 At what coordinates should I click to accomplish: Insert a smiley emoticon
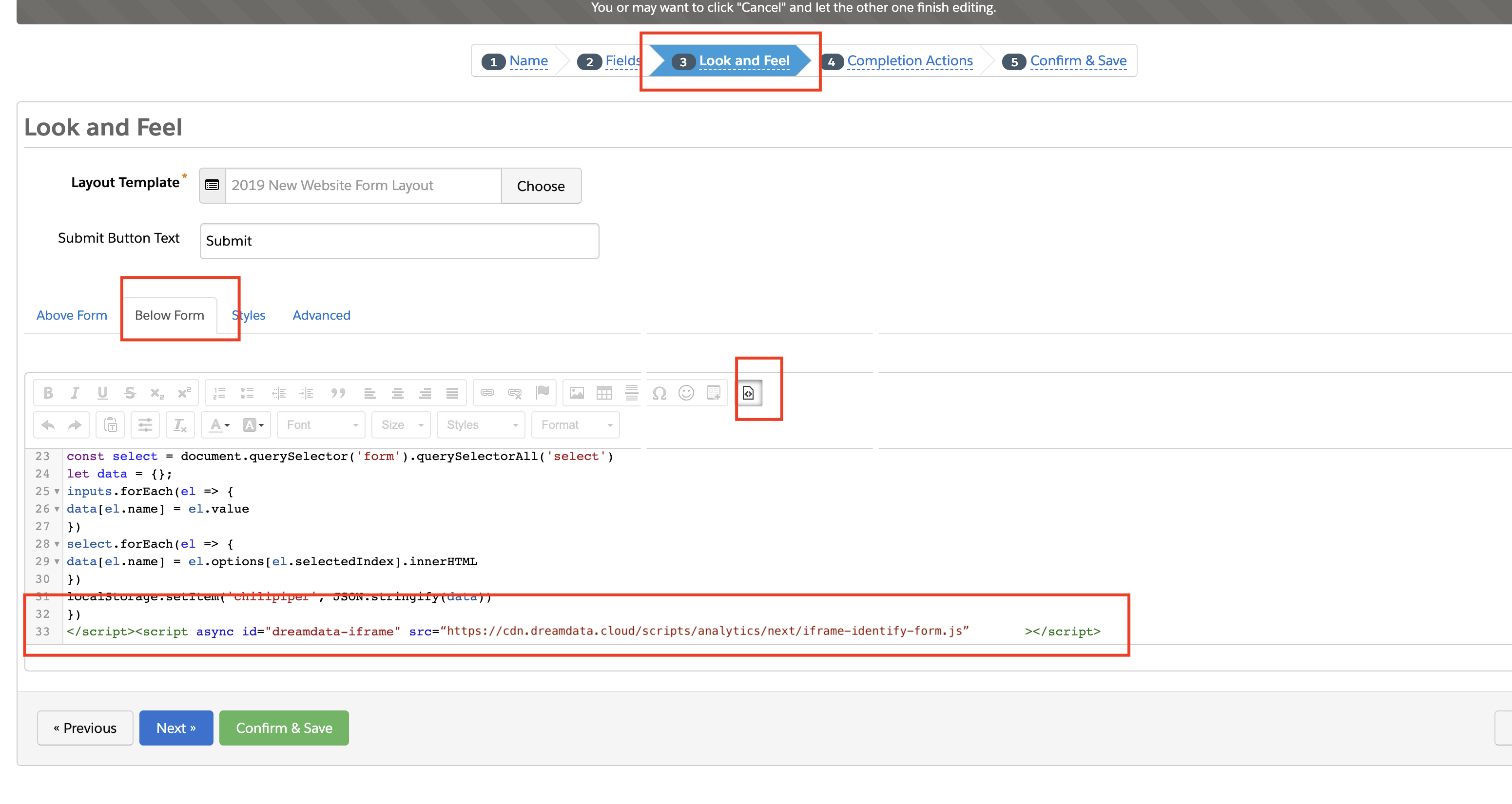click(x=686, y=393)
